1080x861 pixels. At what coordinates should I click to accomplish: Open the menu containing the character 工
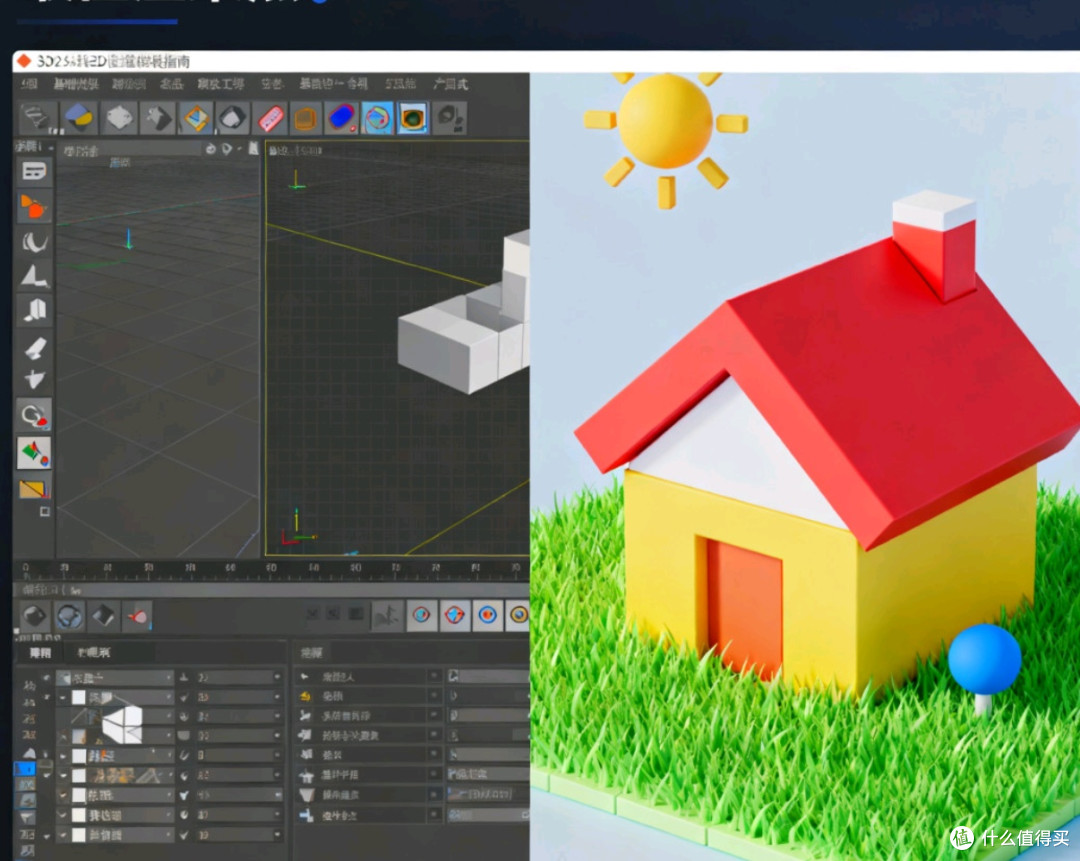(220, 84)
